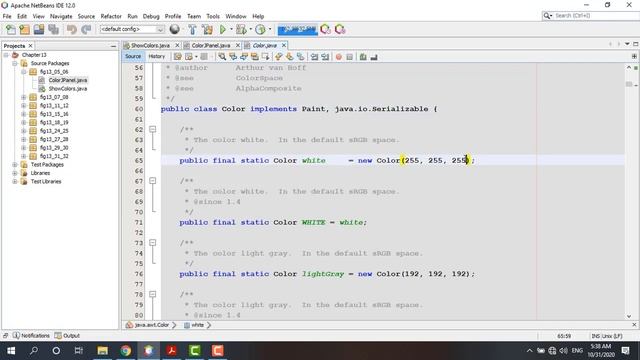This screenshot has width=640, height=360.
Task: Open the Profile menu
Action: (x=173, y=16)
